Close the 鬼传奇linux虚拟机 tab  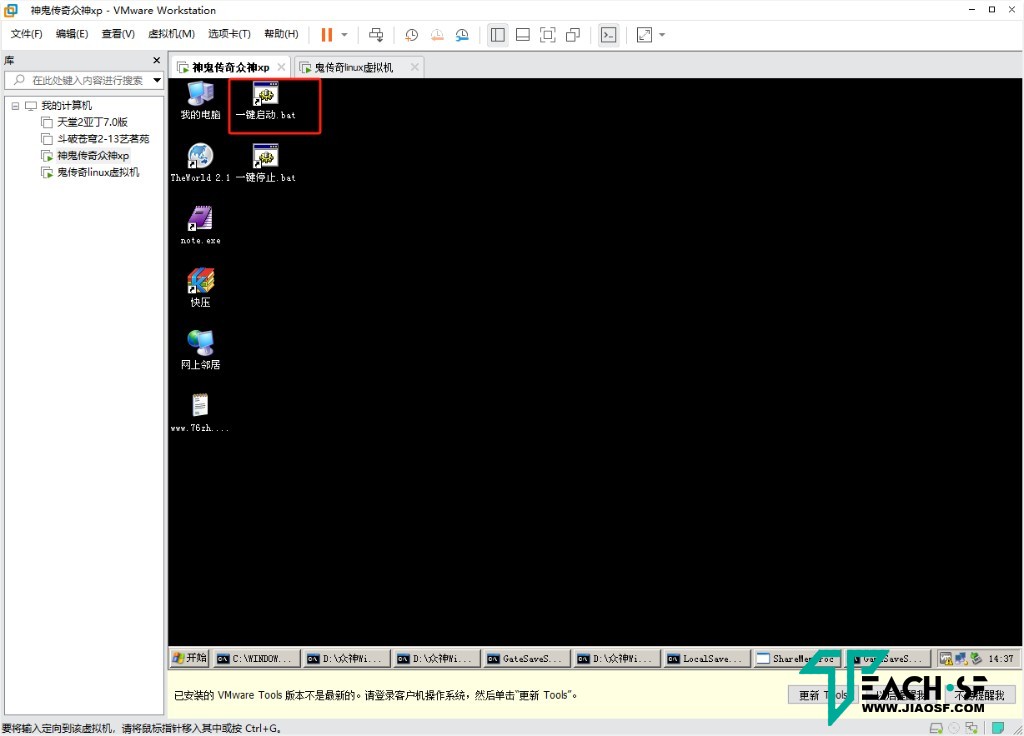(415, 67)
